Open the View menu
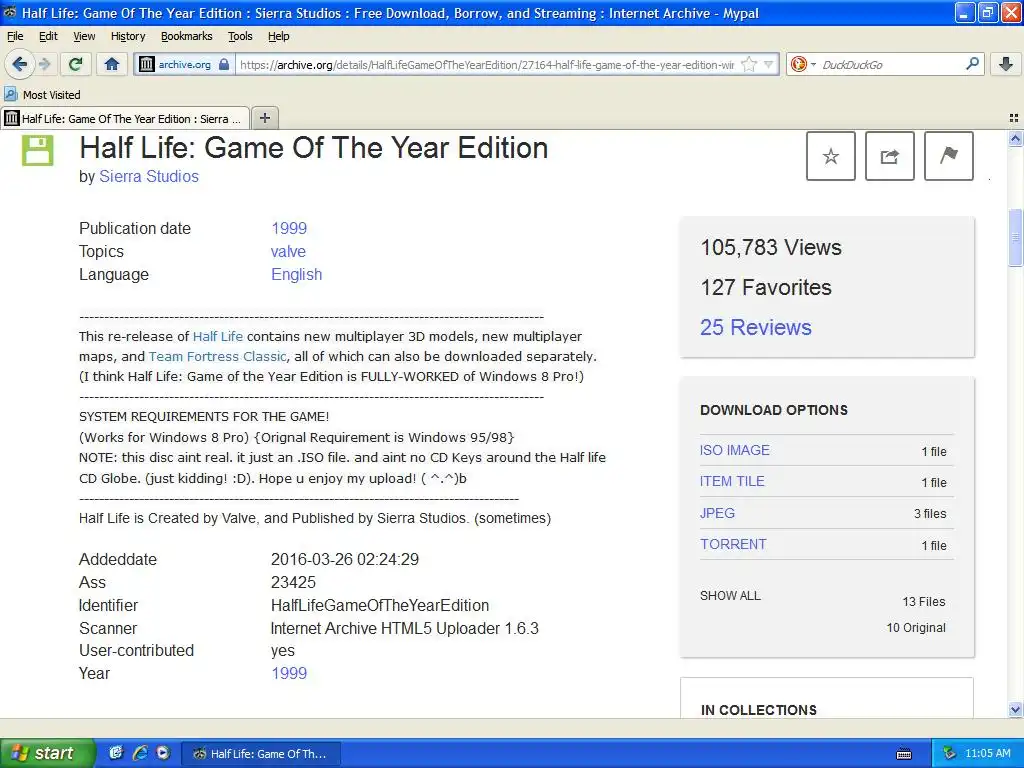 pos(84,36)
